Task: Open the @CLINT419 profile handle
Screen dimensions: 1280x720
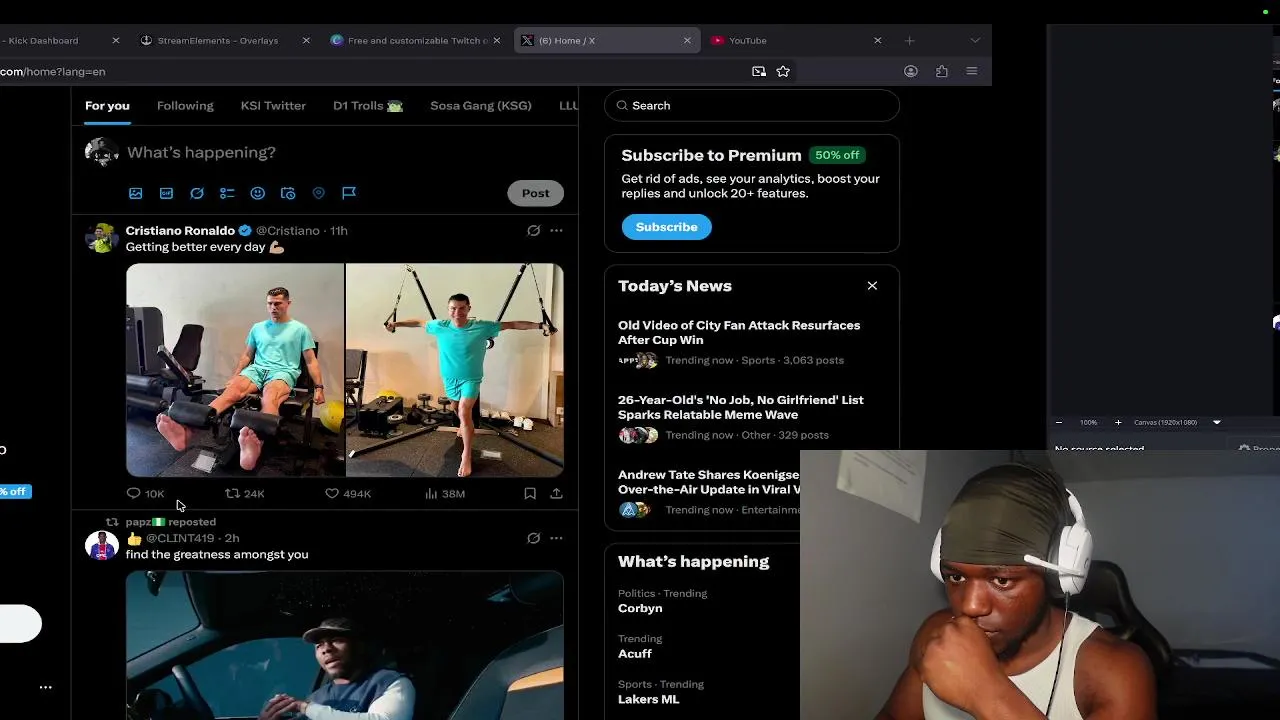Action: (x=180, y=538)
